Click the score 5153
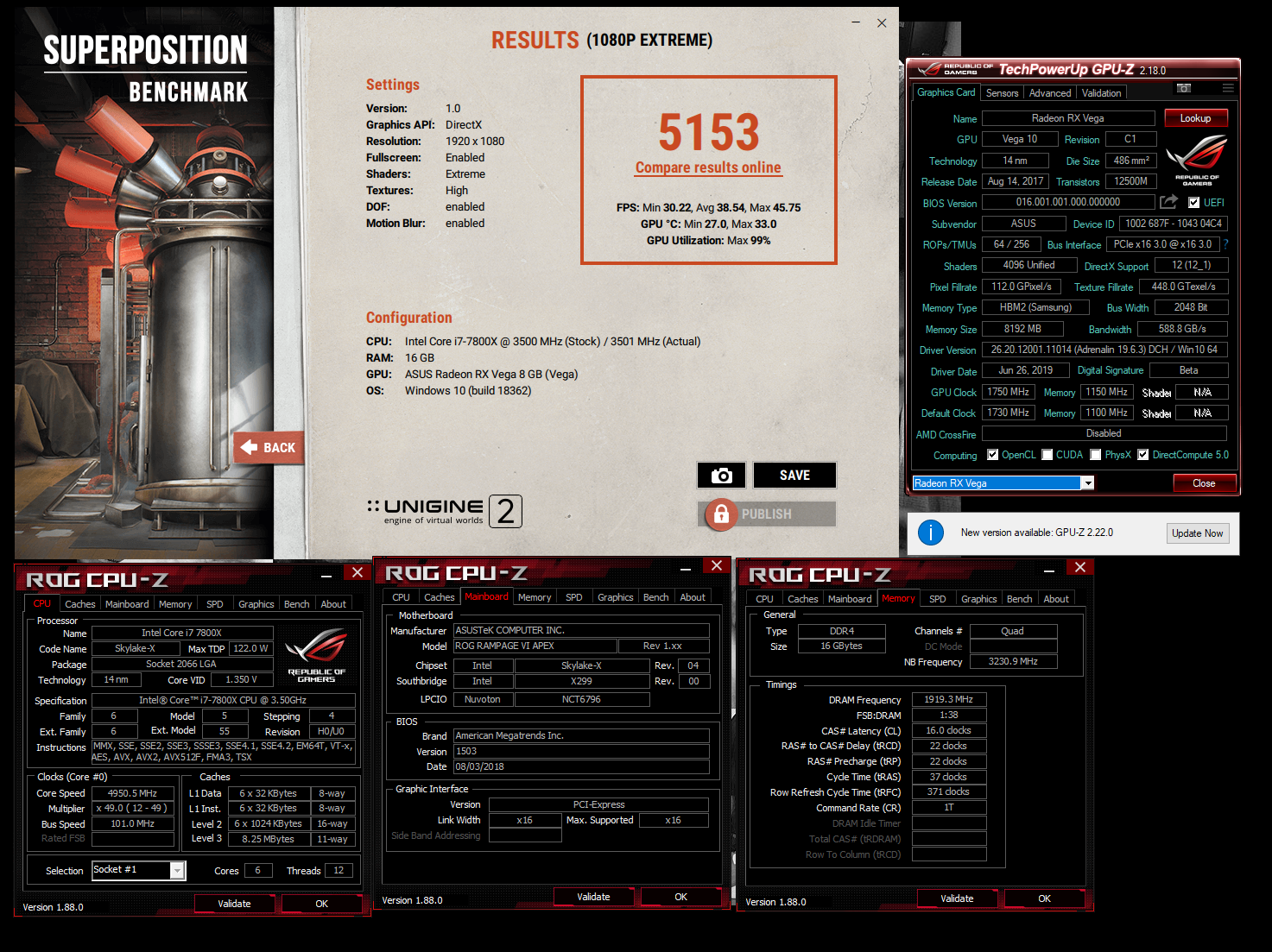Image resolution: width=1272 pixels, height=952 pixels. tap(709, 132)
